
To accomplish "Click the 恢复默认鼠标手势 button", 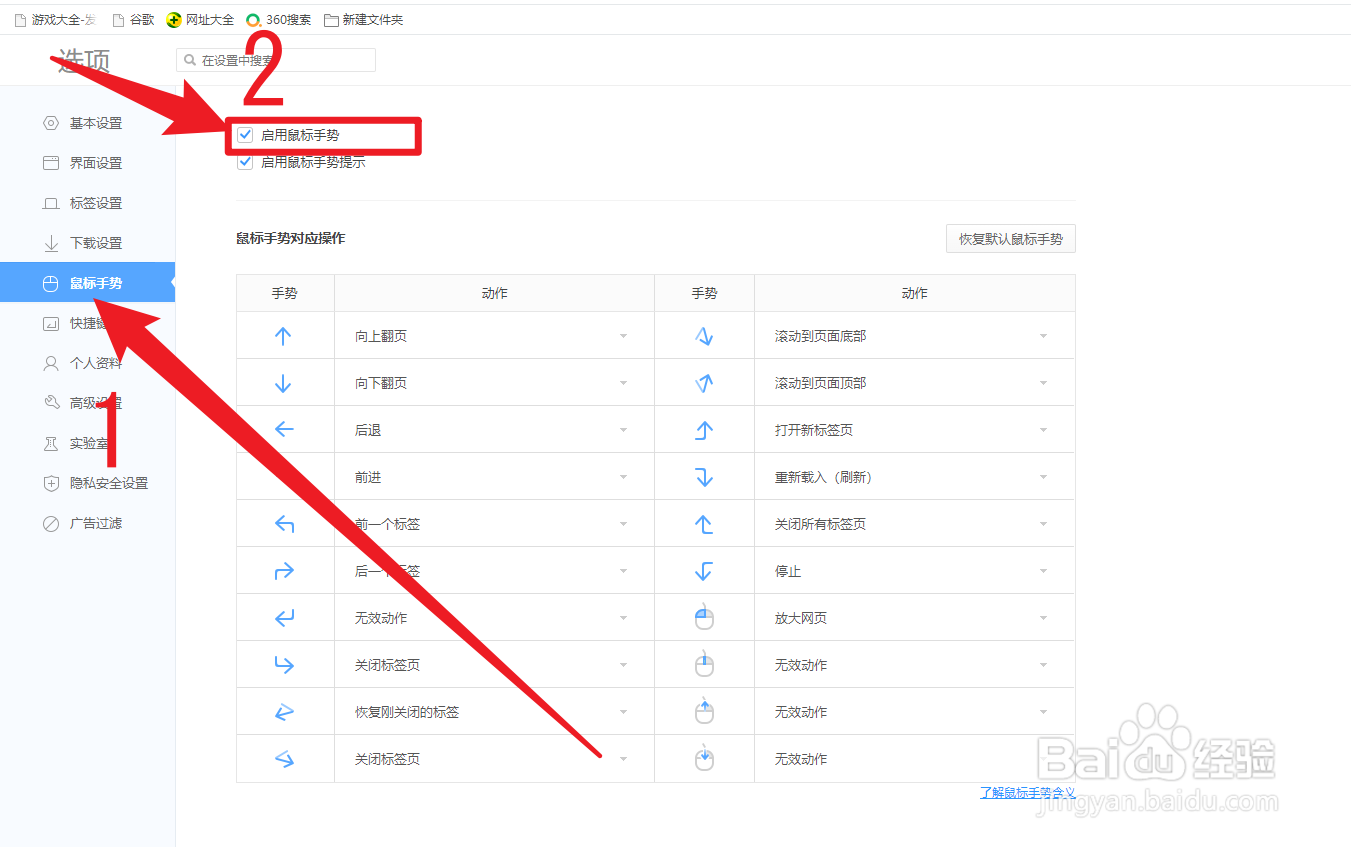I will pyautogui.click(x=1010, y=239).
